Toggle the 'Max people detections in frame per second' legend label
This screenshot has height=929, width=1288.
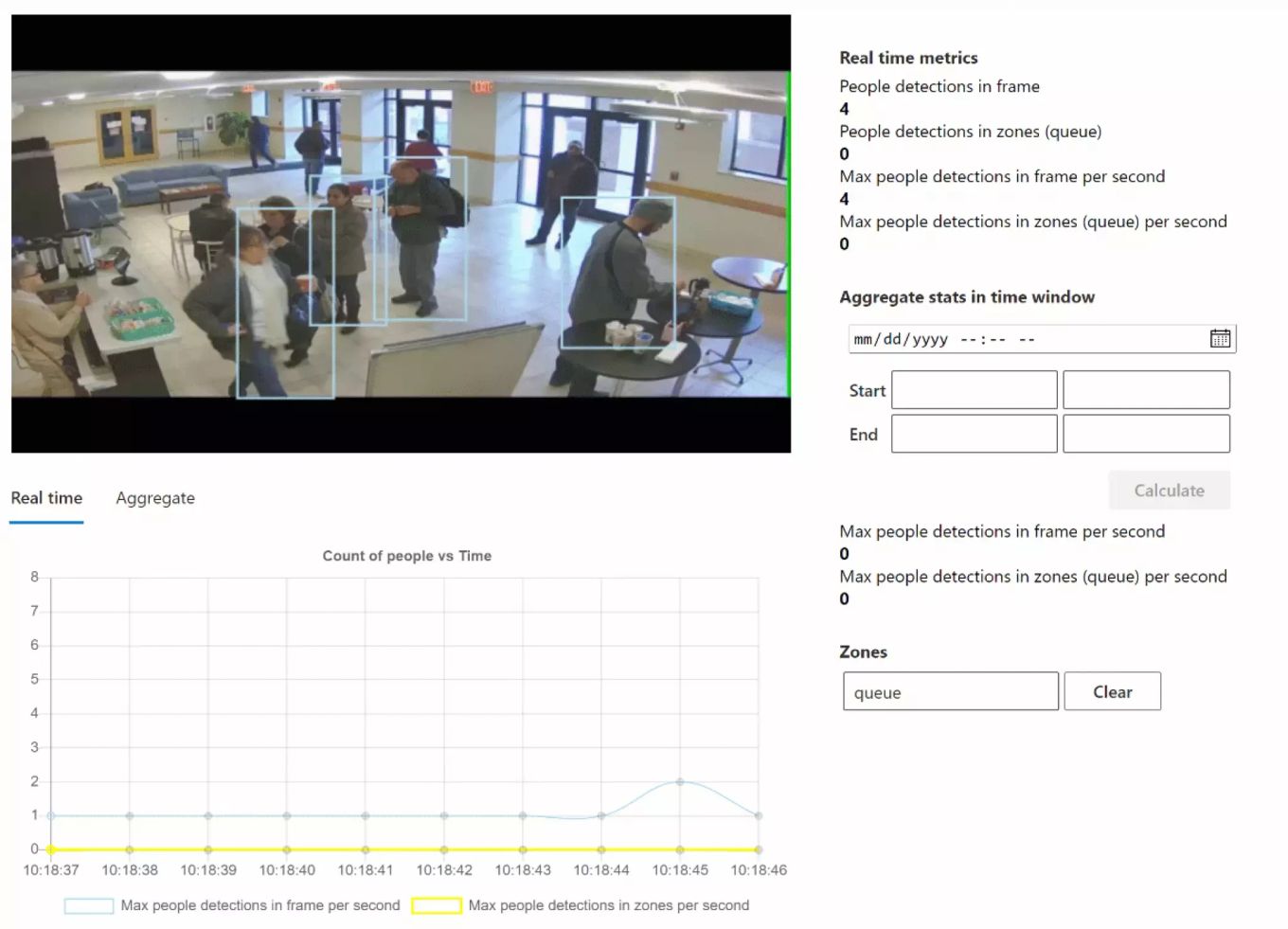(x=260, y=906)
